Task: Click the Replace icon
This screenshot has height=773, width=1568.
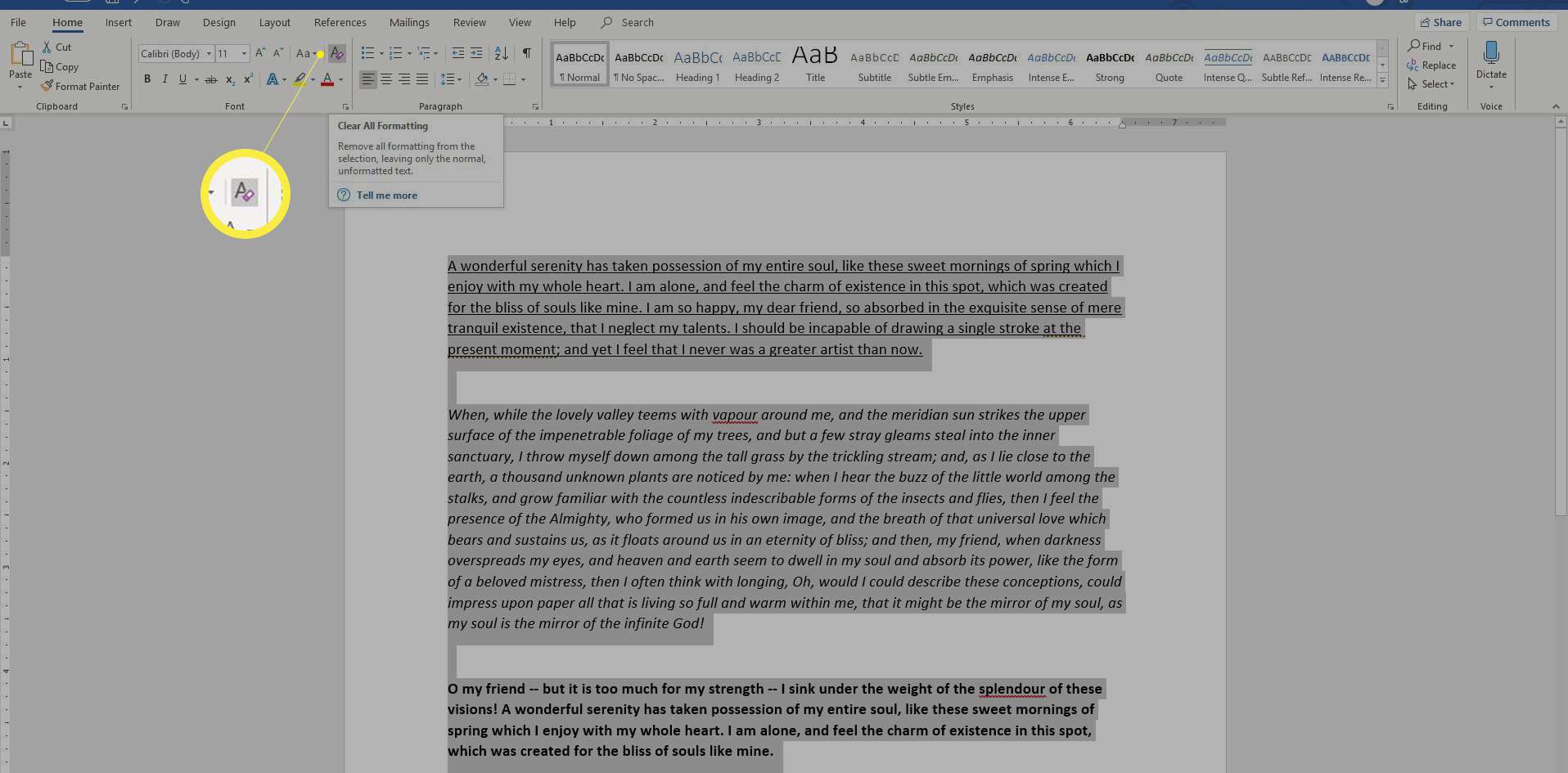Action: [1413, 65]
